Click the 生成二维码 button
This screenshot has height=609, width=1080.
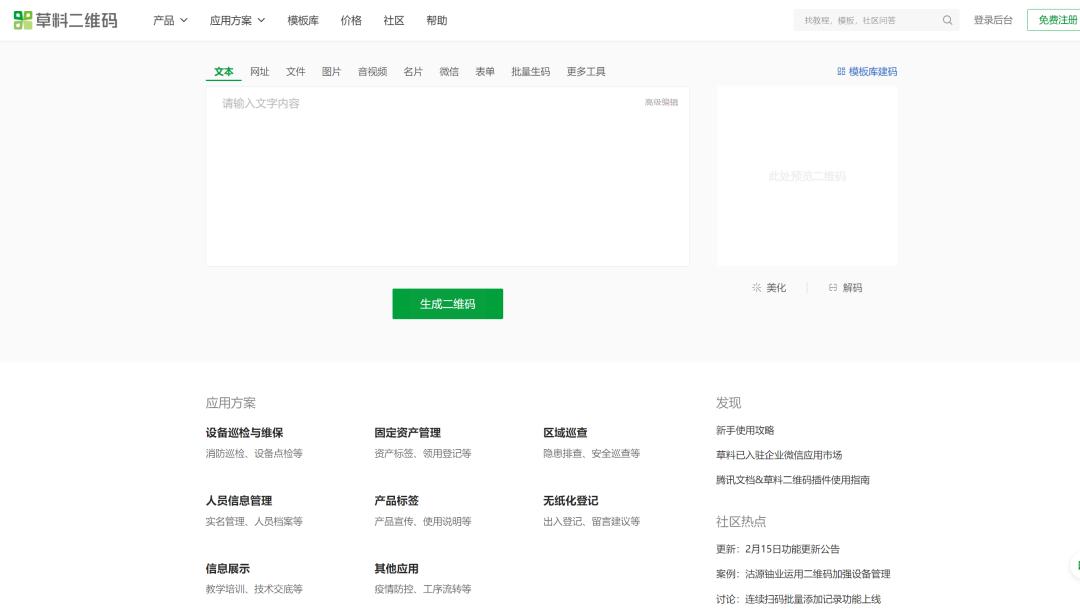click(x=447, y=303)
